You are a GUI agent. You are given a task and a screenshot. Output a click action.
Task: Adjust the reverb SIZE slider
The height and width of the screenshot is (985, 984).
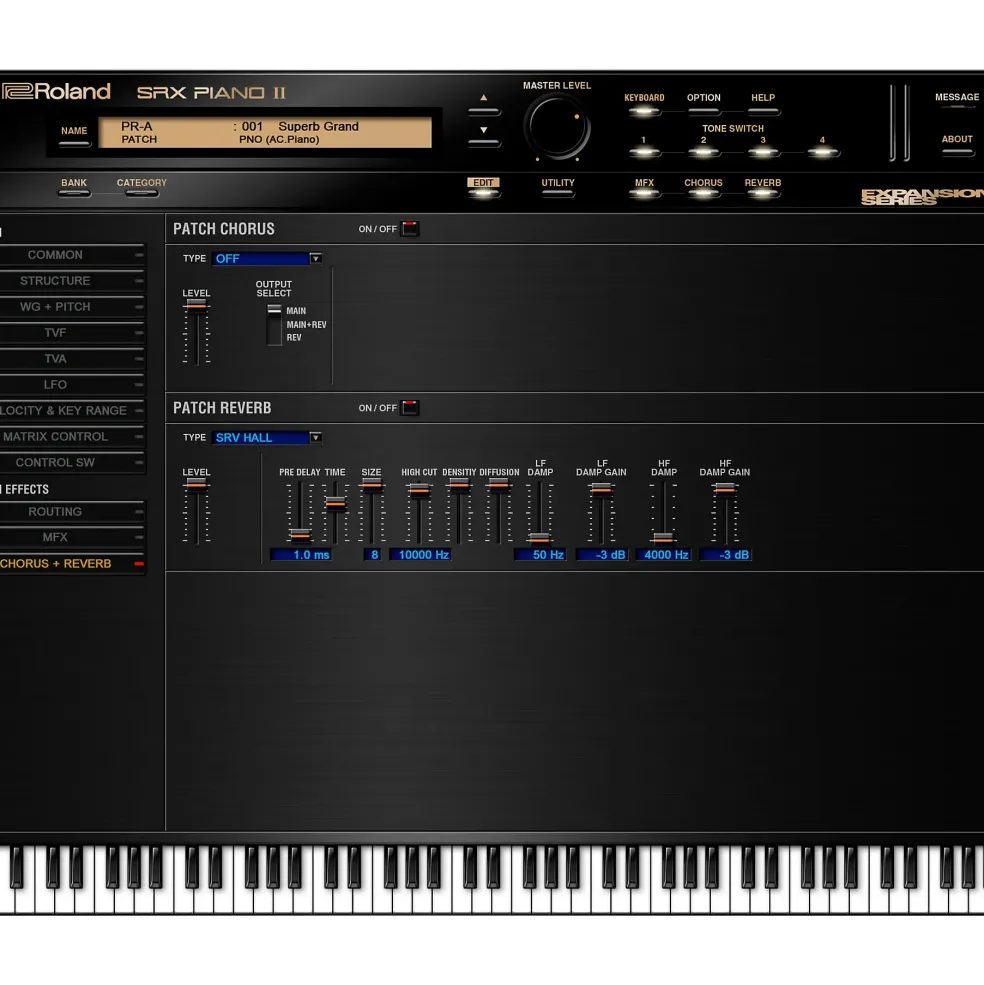(371, 484)
